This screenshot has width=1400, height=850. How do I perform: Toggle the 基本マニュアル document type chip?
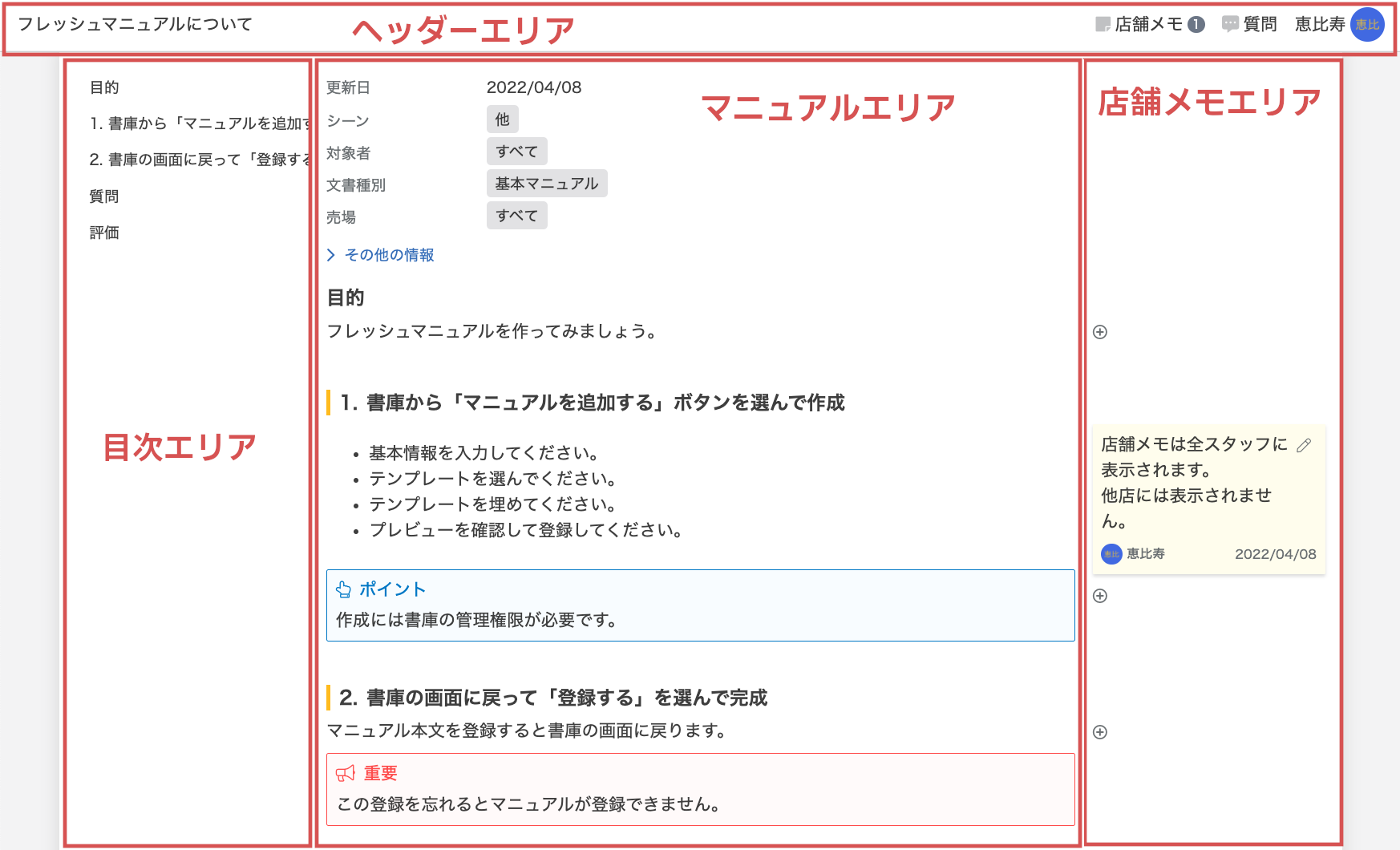click(x=548, y=183)
